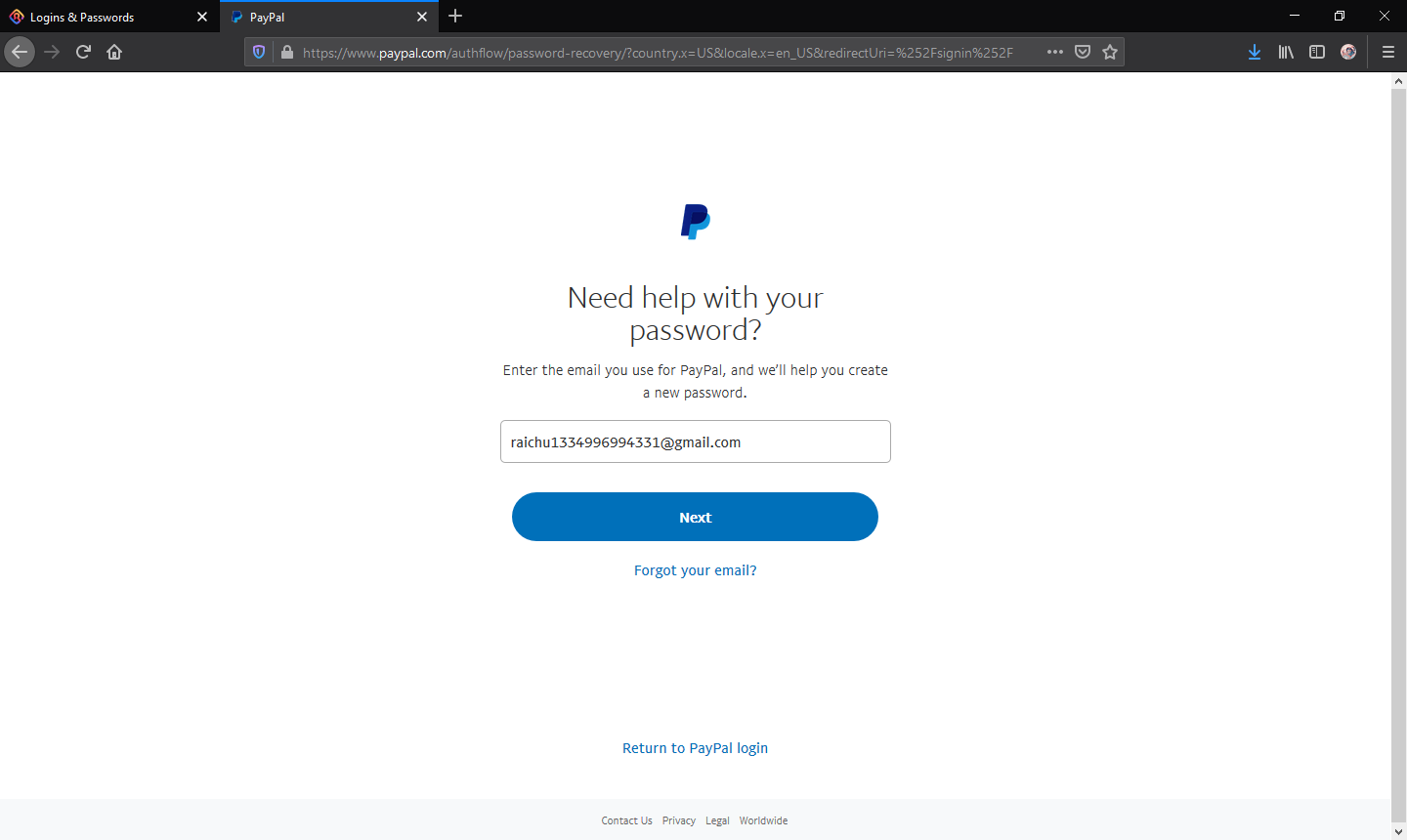
Task: View site security padlock details
Action: pyautogui.click(x=287, y=52)
